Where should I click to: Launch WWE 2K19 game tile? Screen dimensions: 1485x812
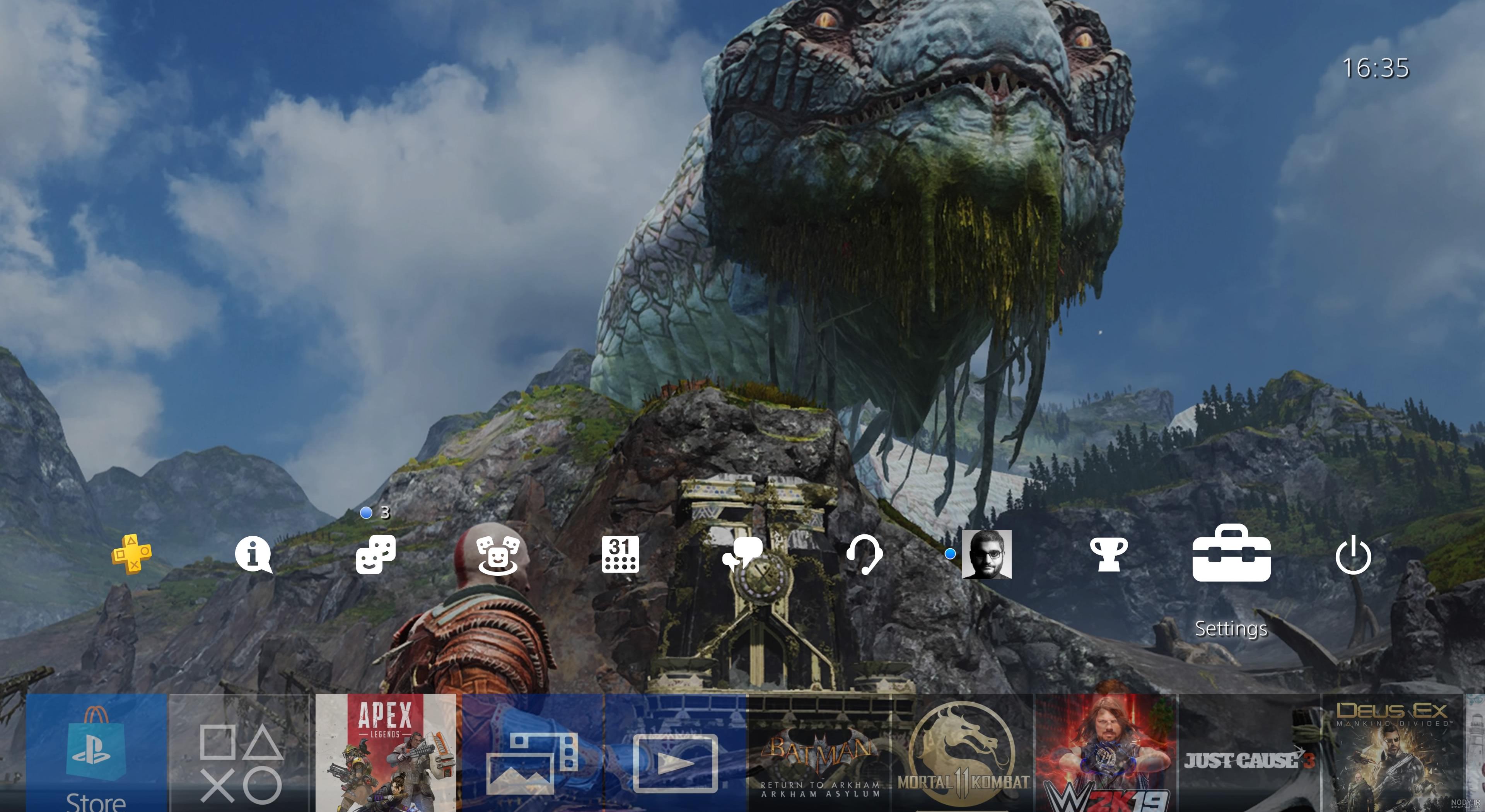(x=1106, y=752)
